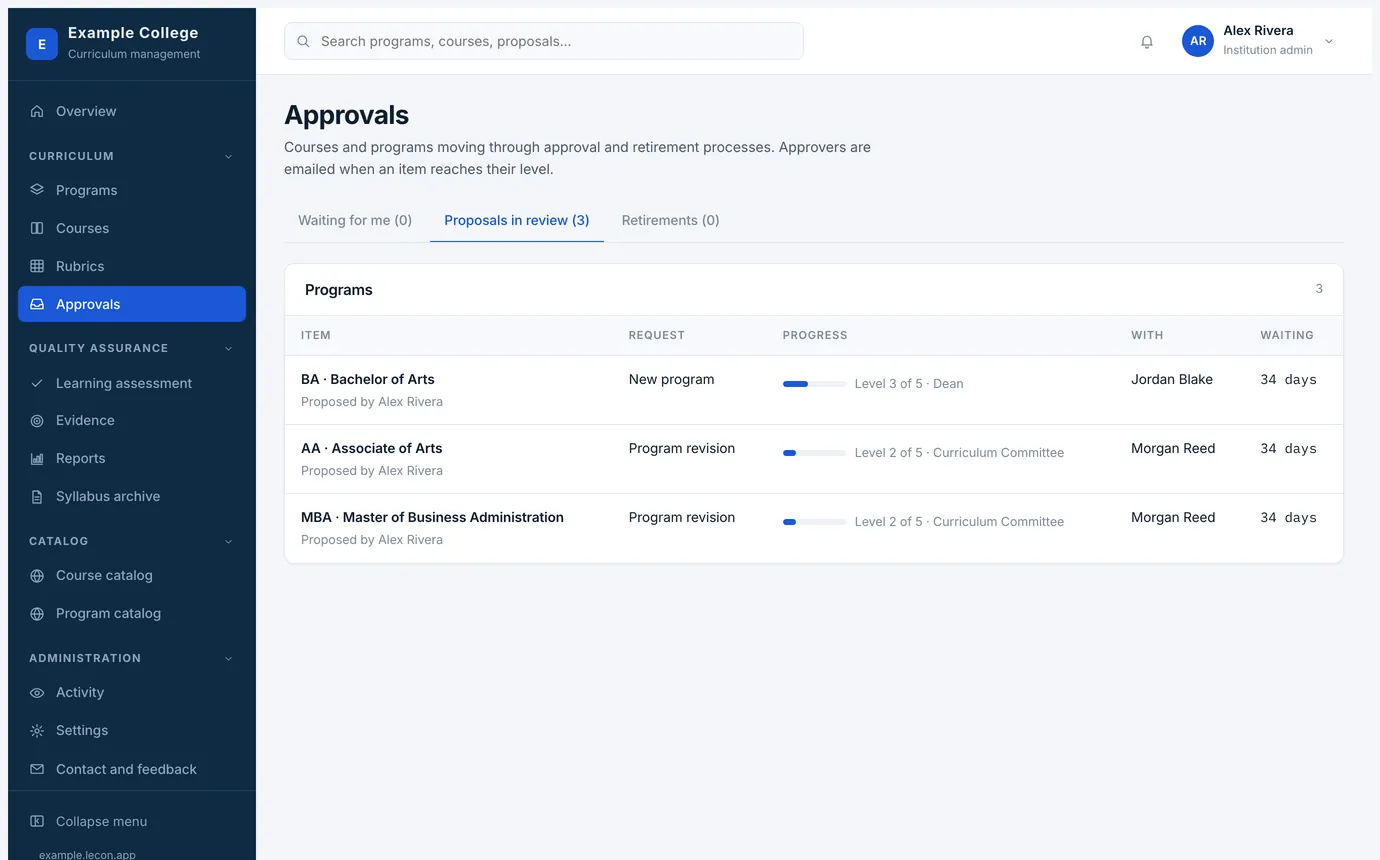The height and width of the screenshot is (860, 1380).
Task: Click the Courses book icon
Action: click(37, 228)
